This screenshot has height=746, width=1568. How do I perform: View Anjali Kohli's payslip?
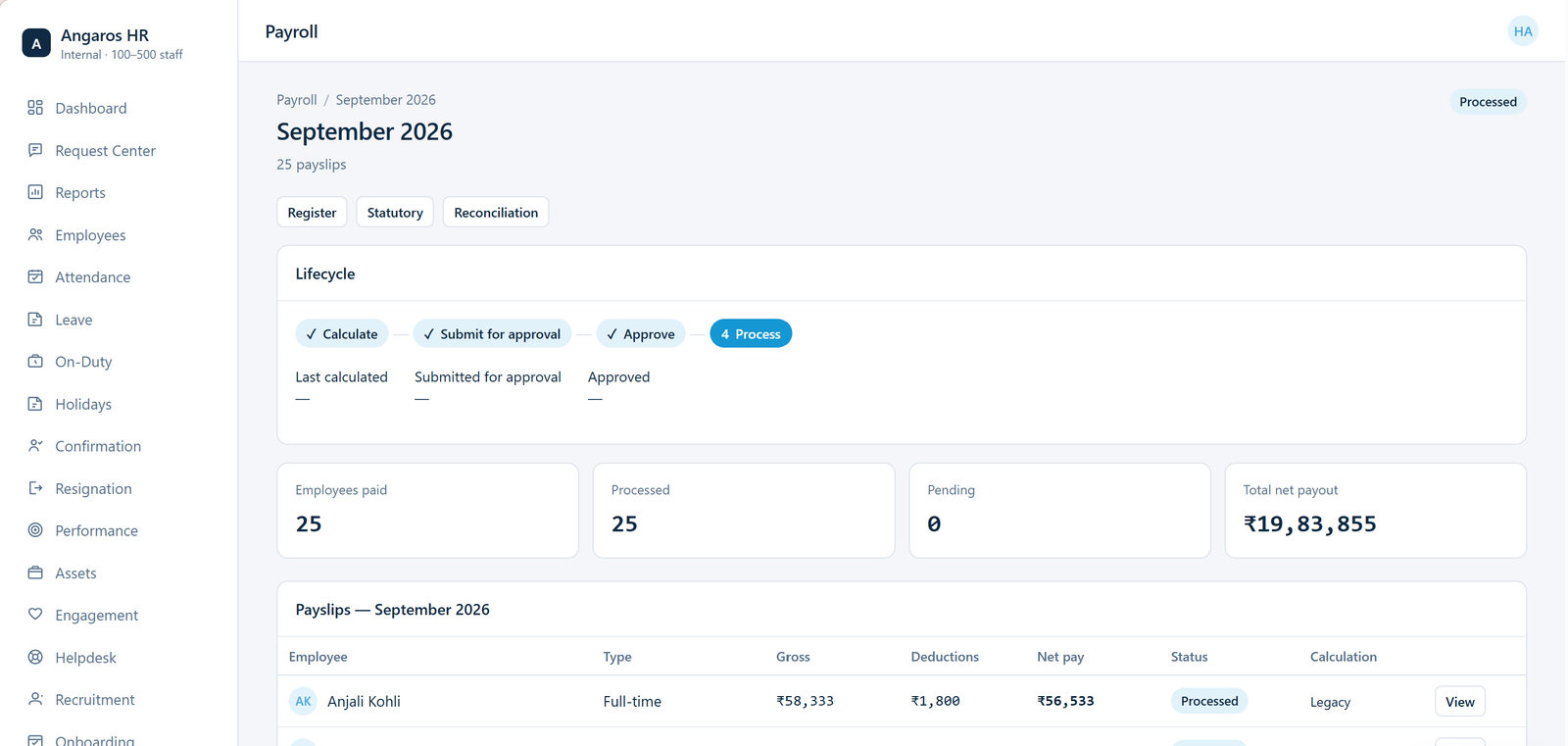1460,701
